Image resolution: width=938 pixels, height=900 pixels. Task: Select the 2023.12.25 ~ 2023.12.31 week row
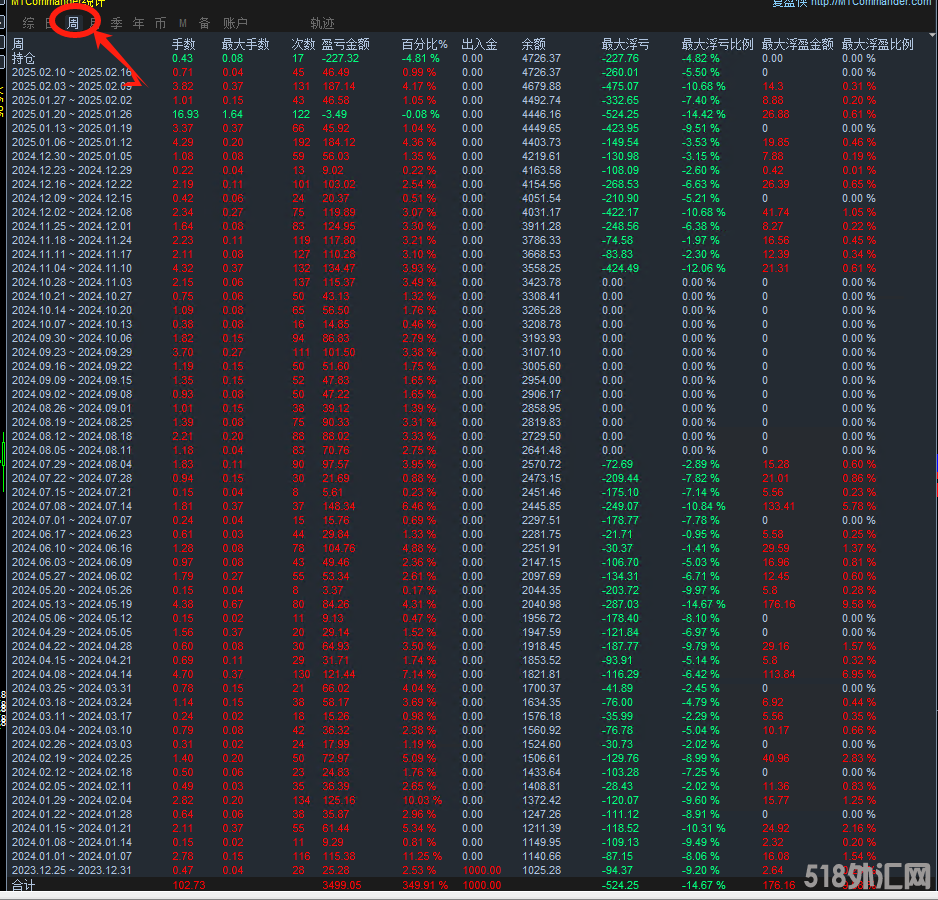coord(72,870)
